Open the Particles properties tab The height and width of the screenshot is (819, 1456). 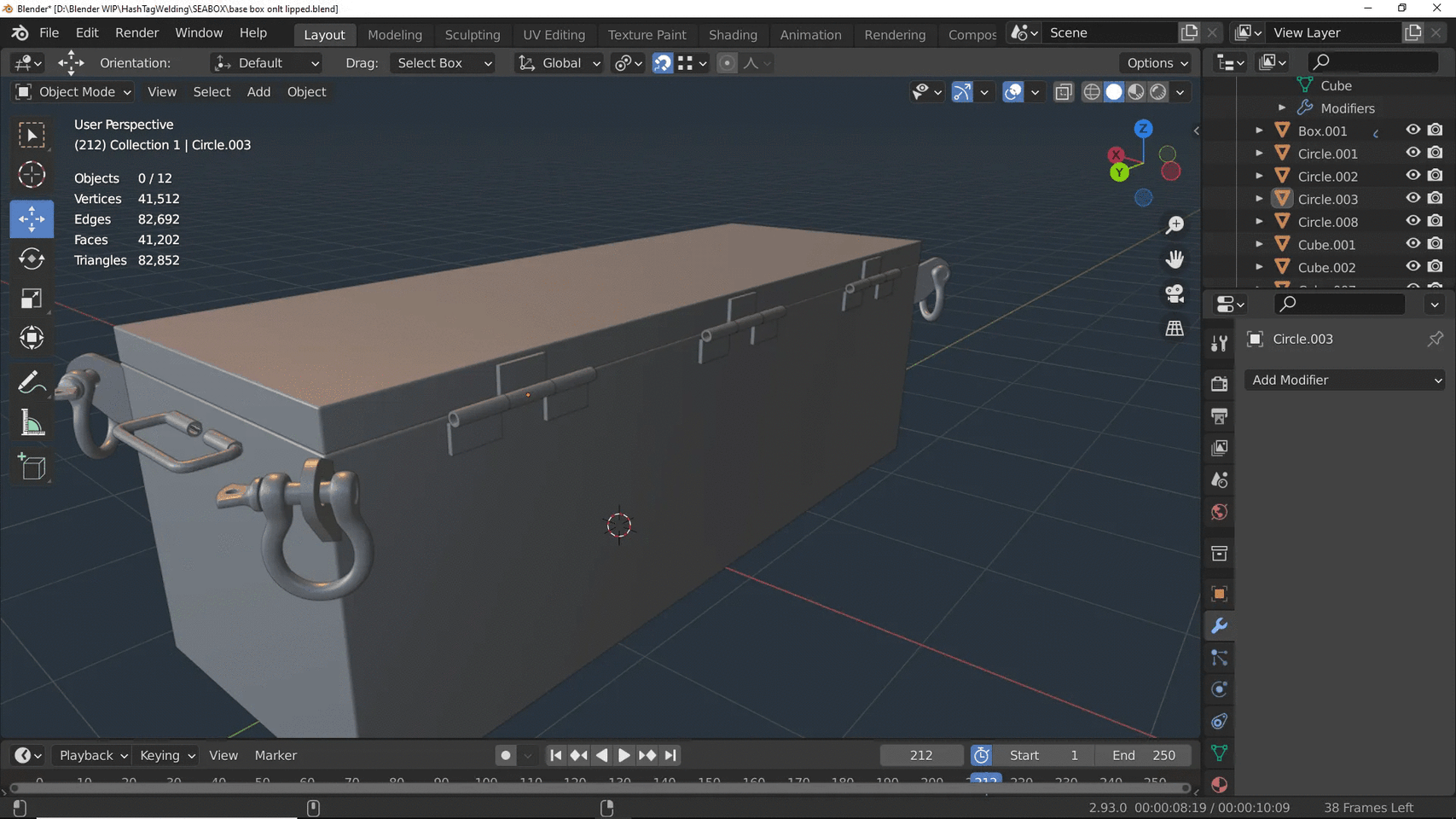pyautogui.click(x=1219, y=658)
